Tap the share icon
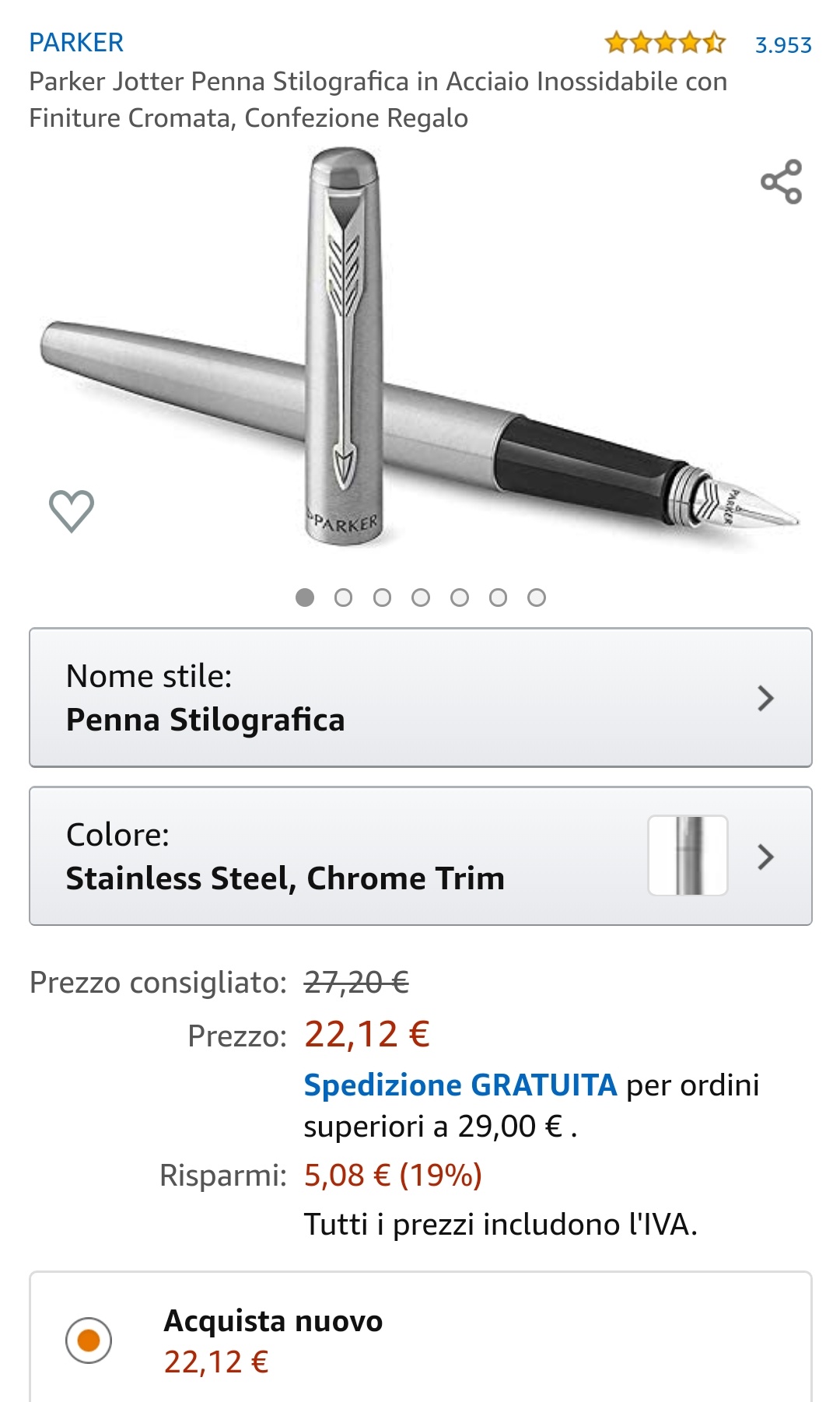 (781, 182)
